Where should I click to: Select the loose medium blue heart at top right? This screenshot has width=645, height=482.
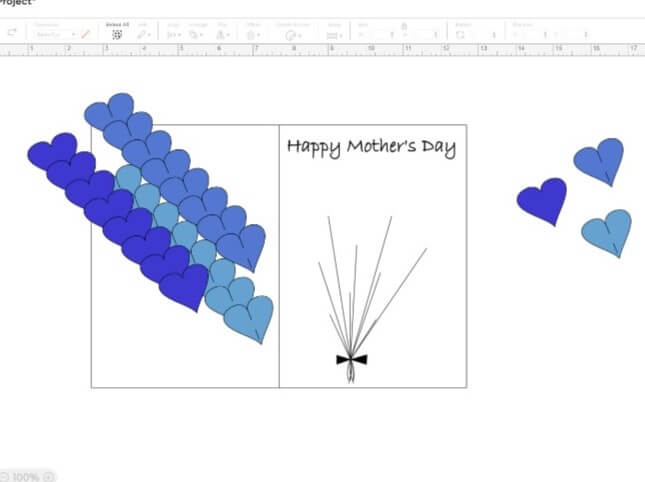coord(599,162)
